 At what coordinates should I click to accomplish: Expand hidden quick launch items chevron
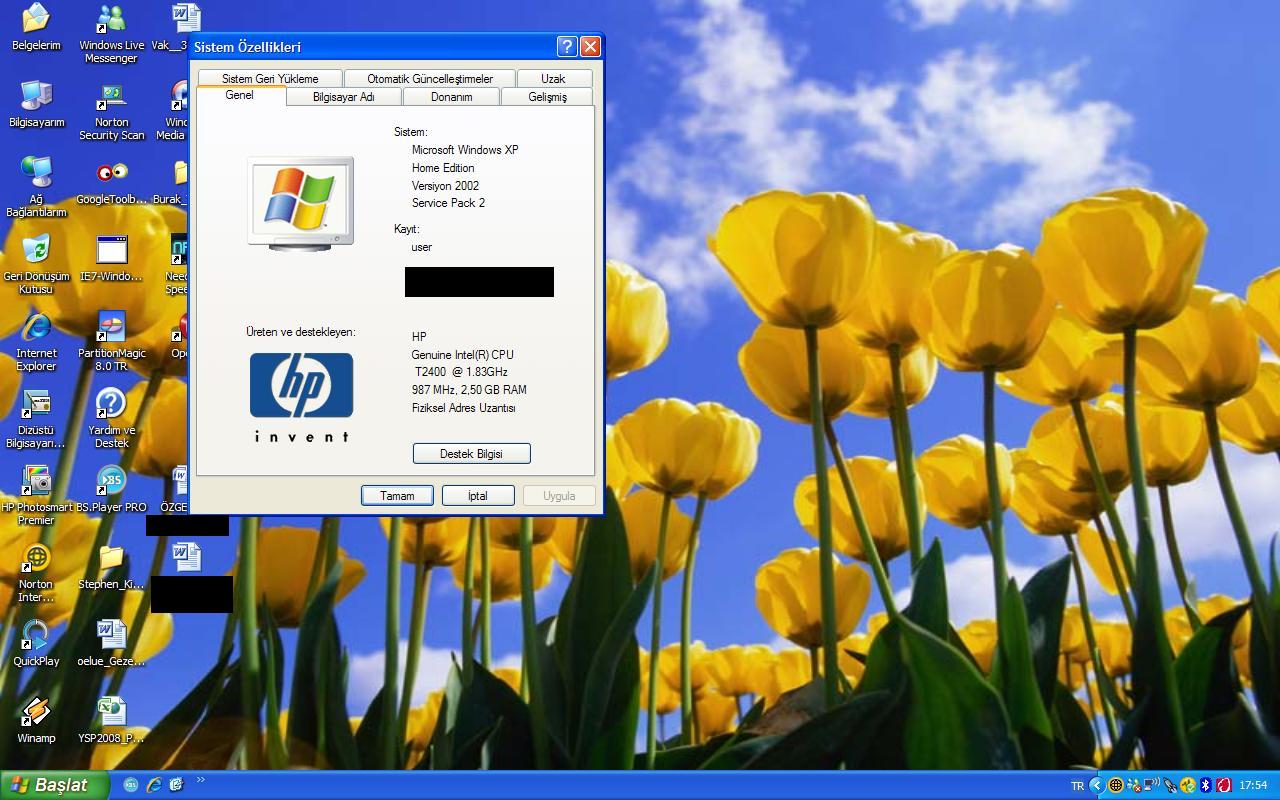click(x=200, y=780)
